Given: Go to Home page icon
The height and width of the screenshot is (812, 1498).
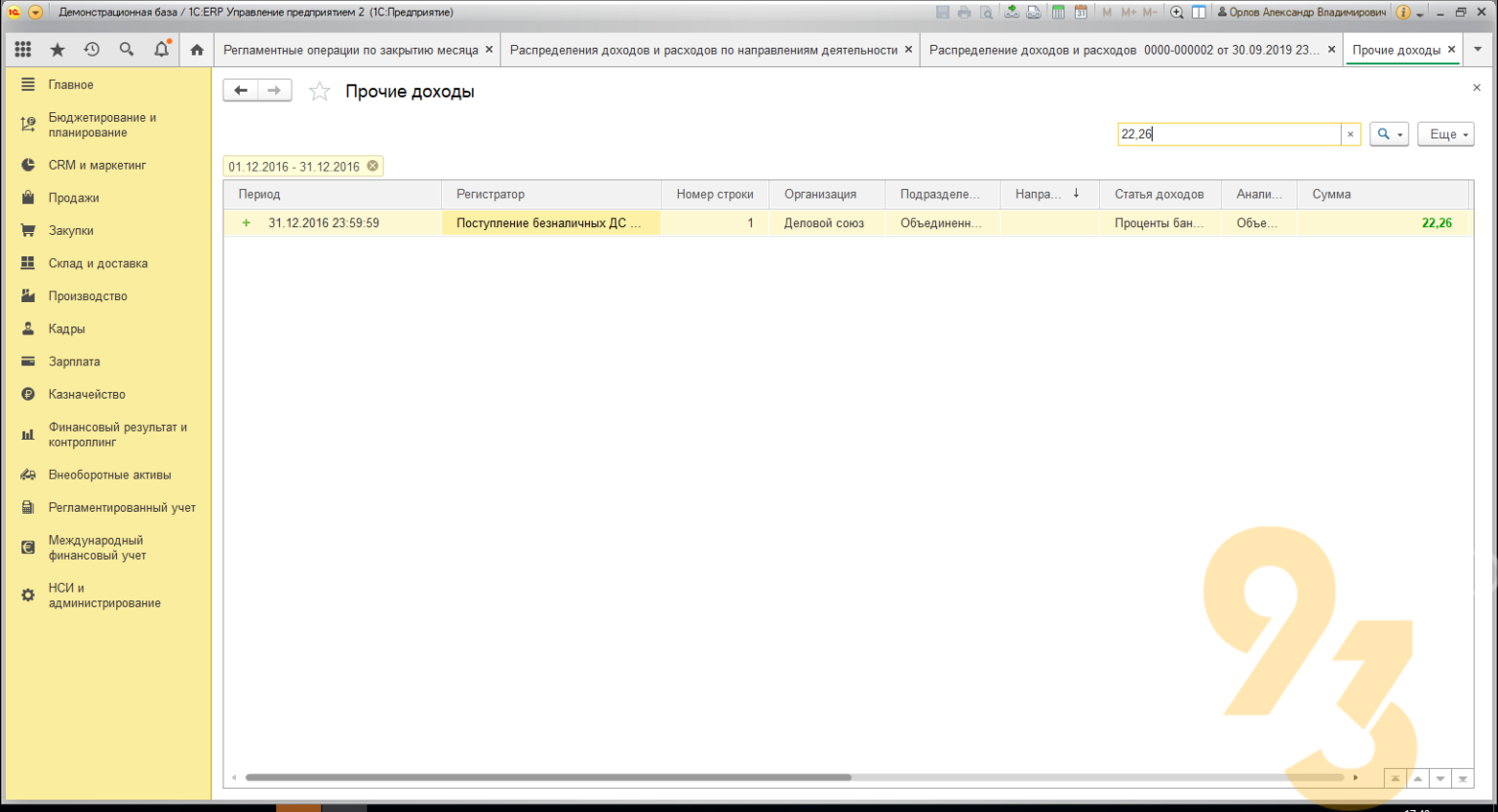Looking at the screenshot, I should (x=197, y=50).
